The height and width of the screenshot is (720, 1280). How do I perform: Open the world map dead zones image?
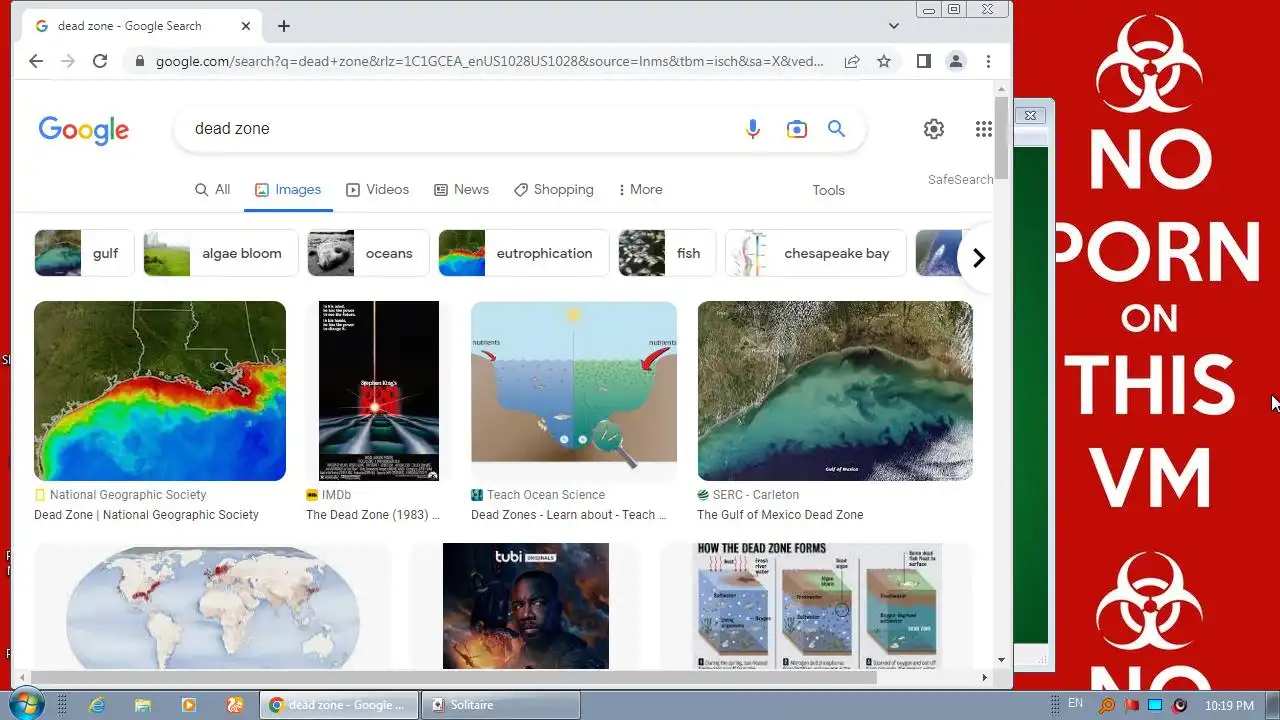click(x=212, y=606)
